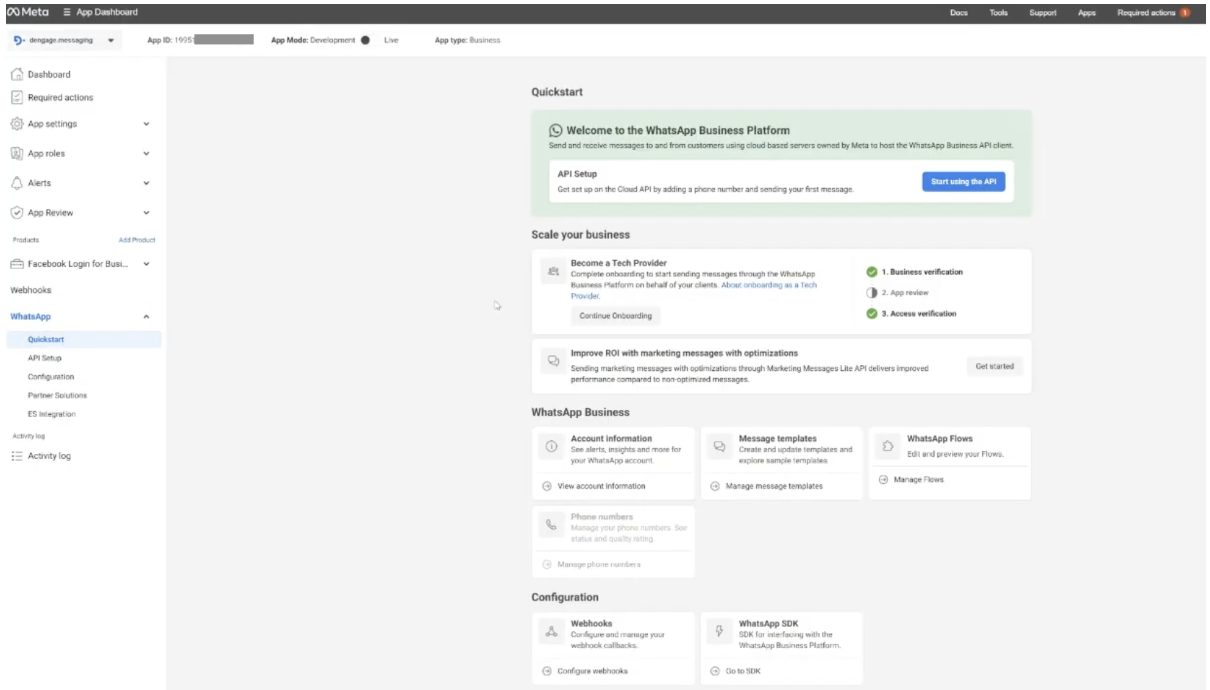Image resolution: width=1210 pixels, height=690 pixels.
Task: Click Add Product link in sidebar
Action: (137, 240)
